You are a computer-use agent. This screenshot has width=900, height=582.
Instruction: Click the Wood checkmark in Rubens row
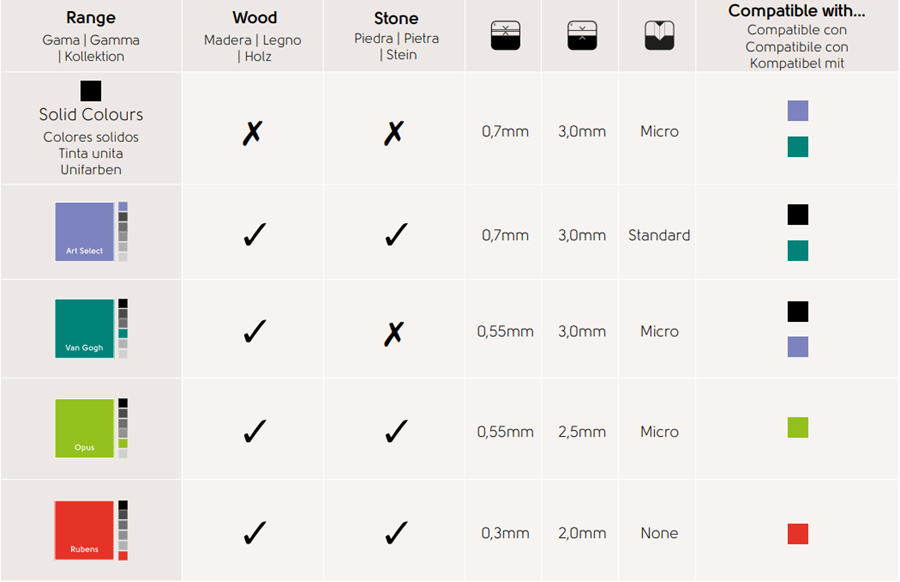coord(254,534)
